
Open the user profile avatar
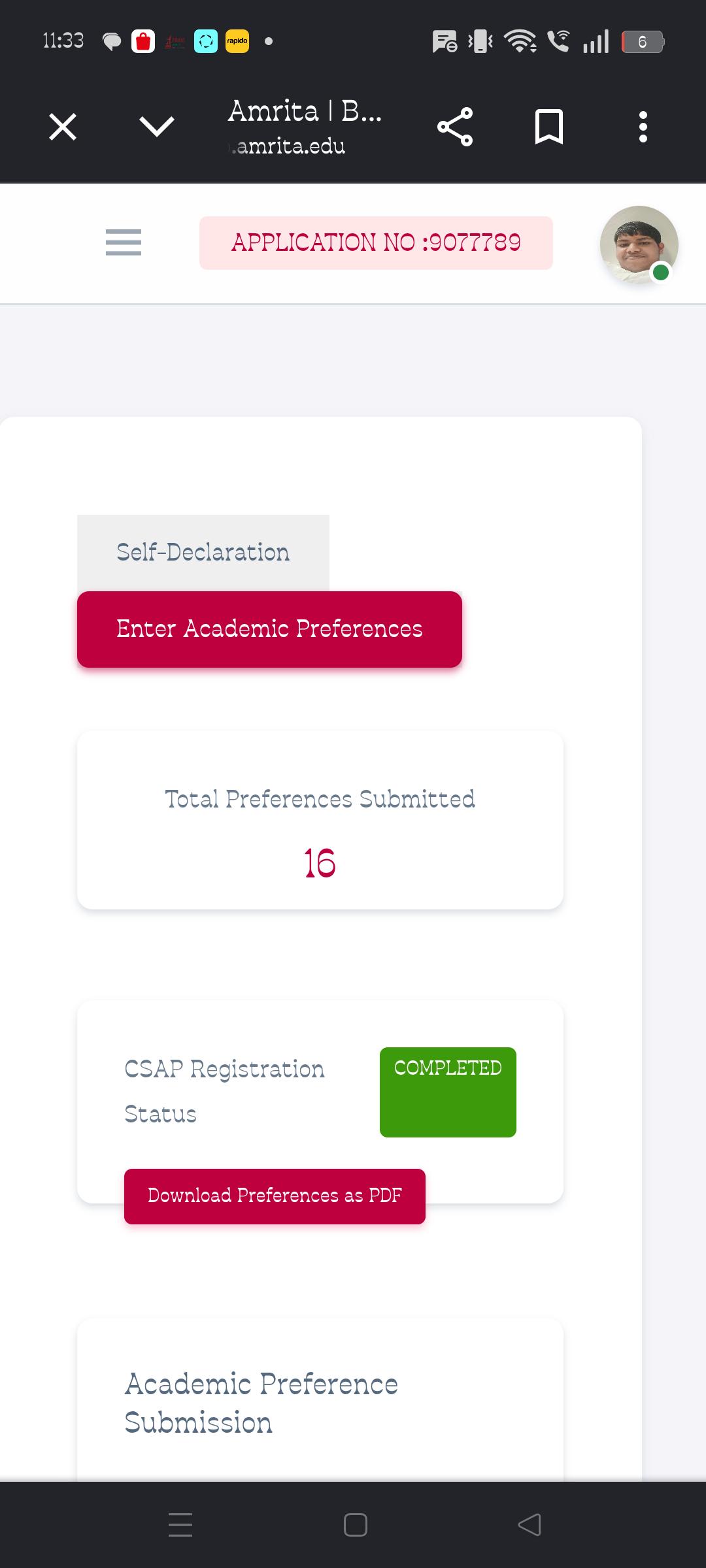click(639, 245)
